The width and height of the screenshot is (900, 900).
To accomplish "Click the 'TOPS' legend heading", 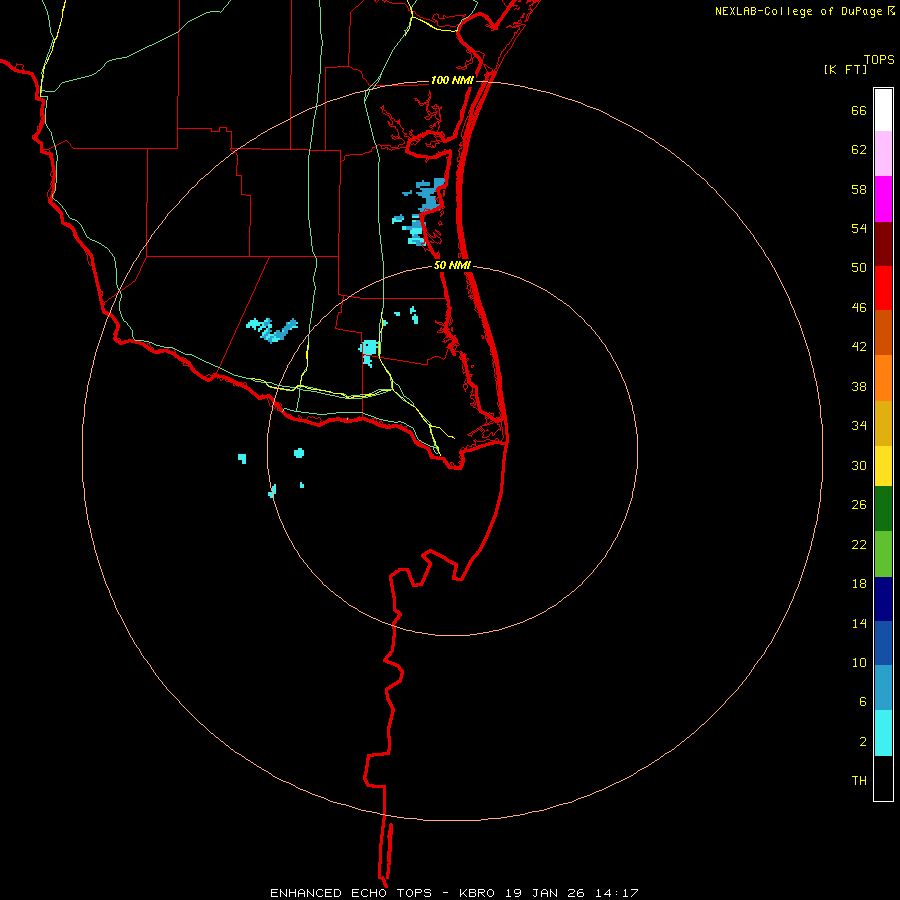I will pyautogui.click(x=879, y=59).
